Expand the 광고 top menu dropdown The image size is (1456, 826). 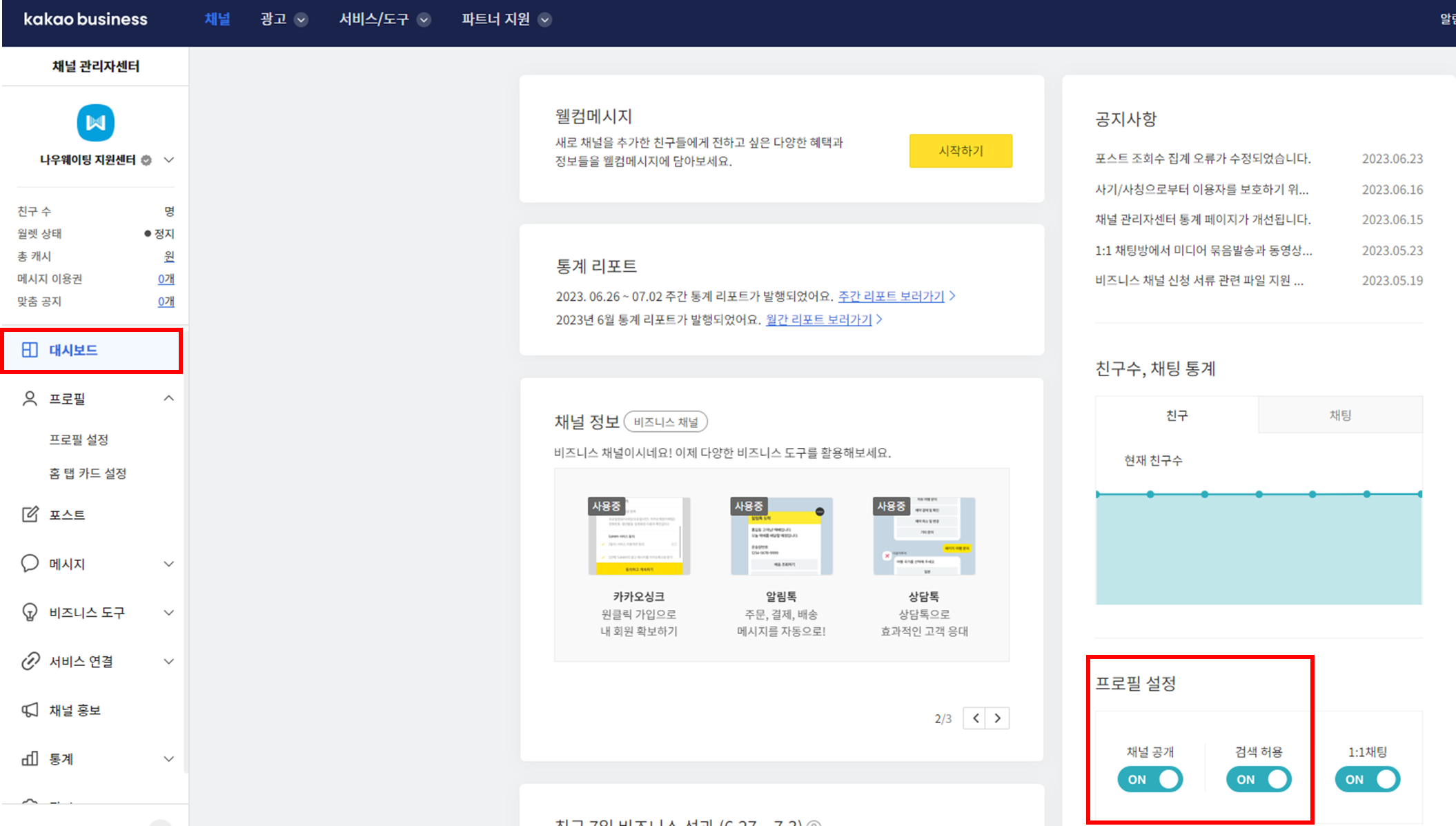(x=301, y=20)
